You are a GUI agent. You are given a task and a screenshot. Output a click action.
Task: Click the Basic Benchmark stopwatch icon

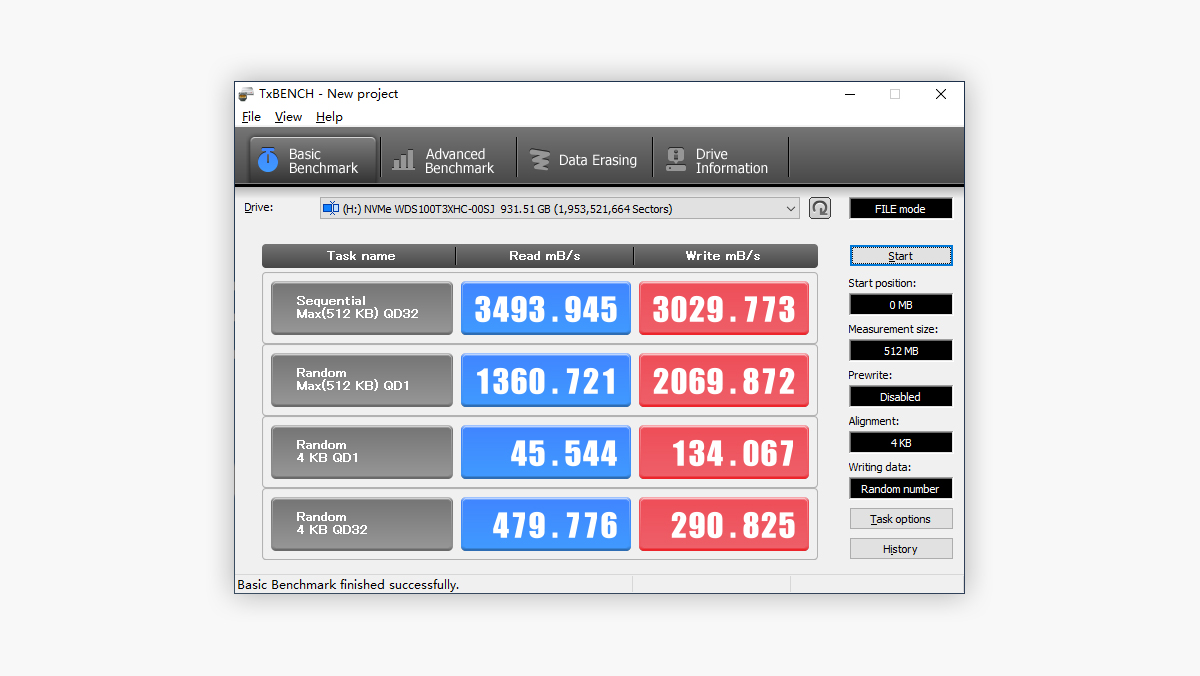[267, 160]
